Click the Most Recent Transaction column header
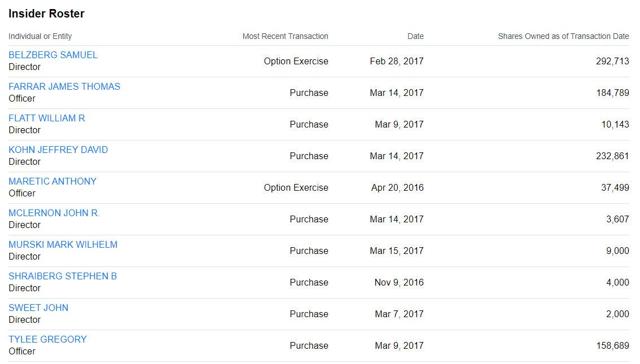 coord(285,36)
